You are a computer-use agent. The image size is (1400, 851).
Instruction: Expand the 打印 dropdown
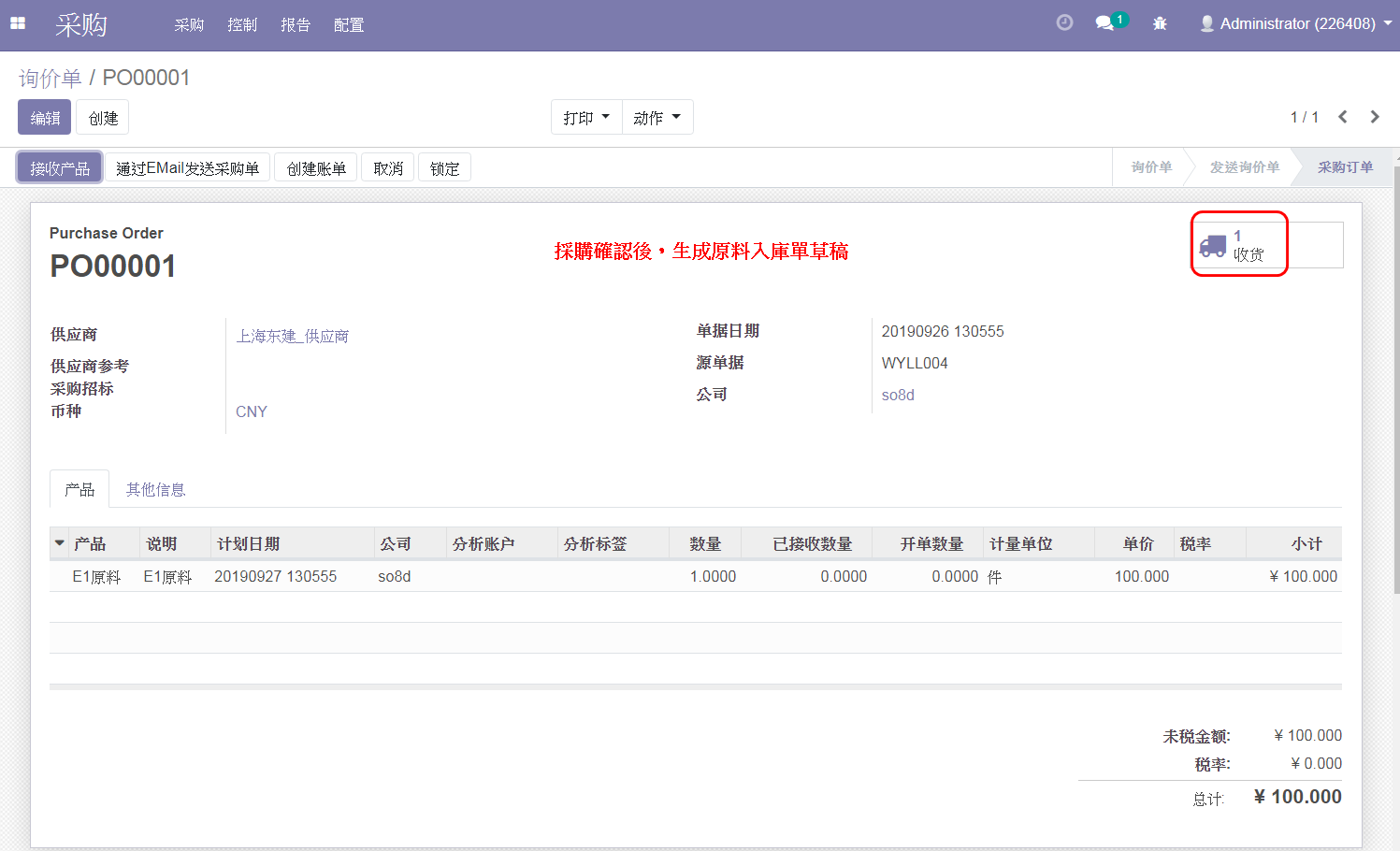[586, 117]
